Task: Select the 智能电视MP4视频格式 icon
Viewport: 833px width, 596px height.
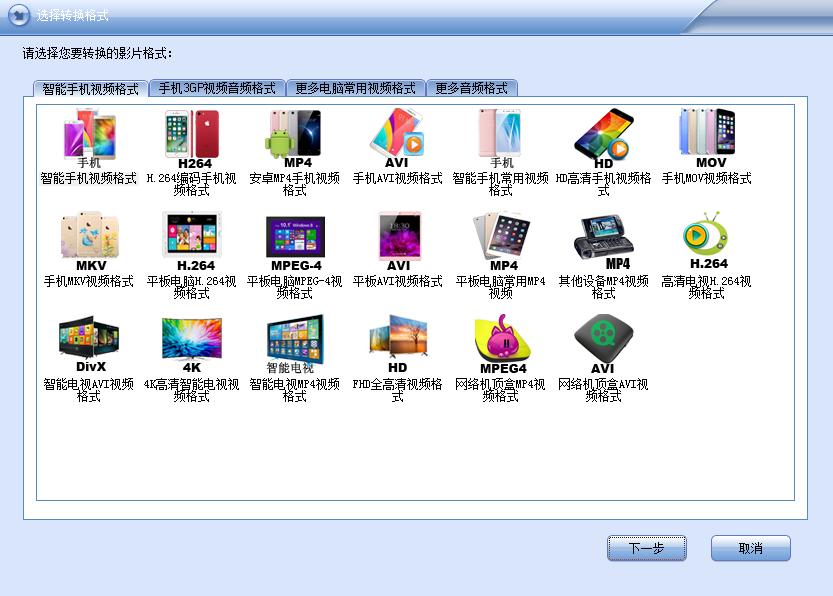Action: pyautogui.click(x=295, y=344)
